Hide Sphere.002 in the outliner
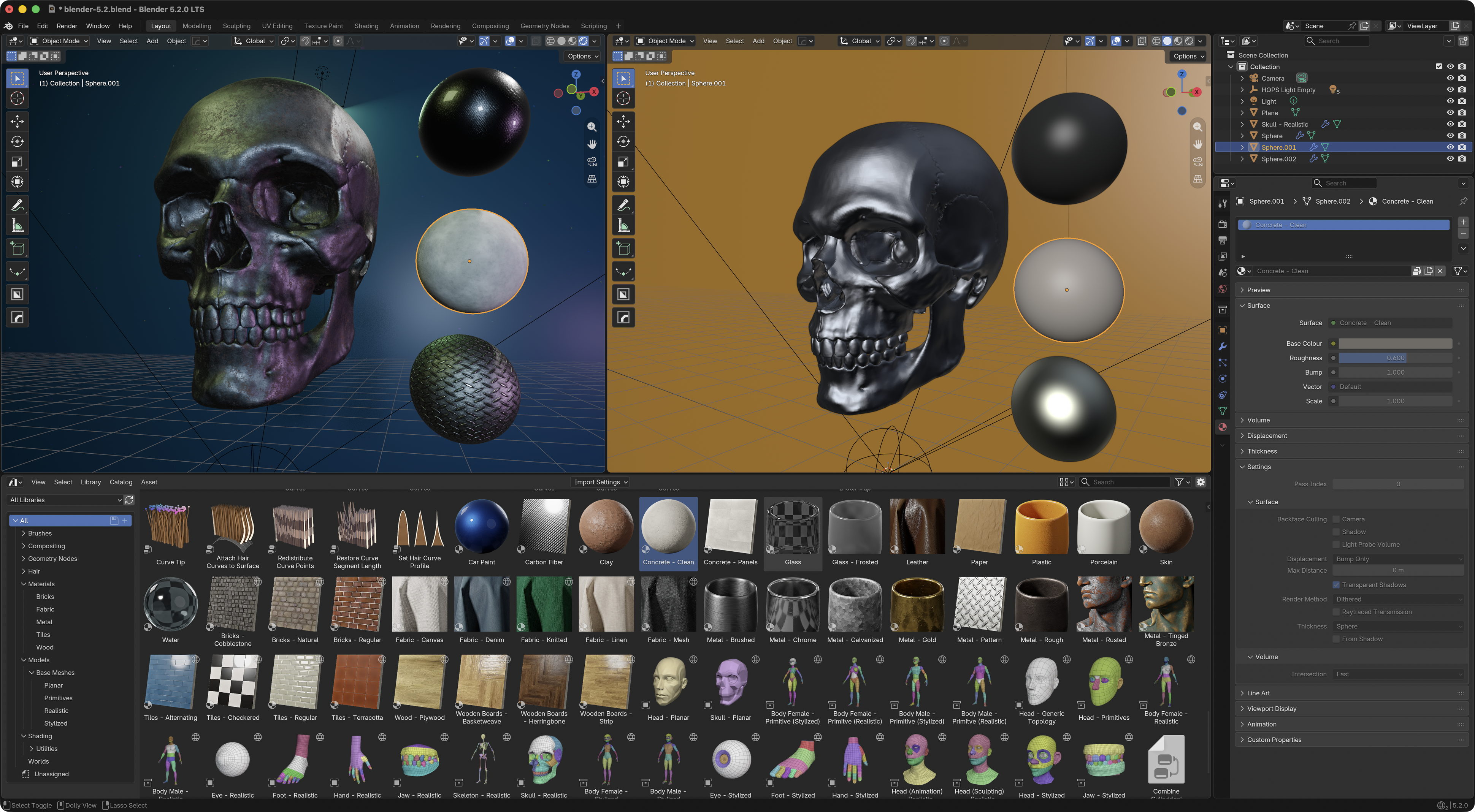 [x=1450, y=158]
